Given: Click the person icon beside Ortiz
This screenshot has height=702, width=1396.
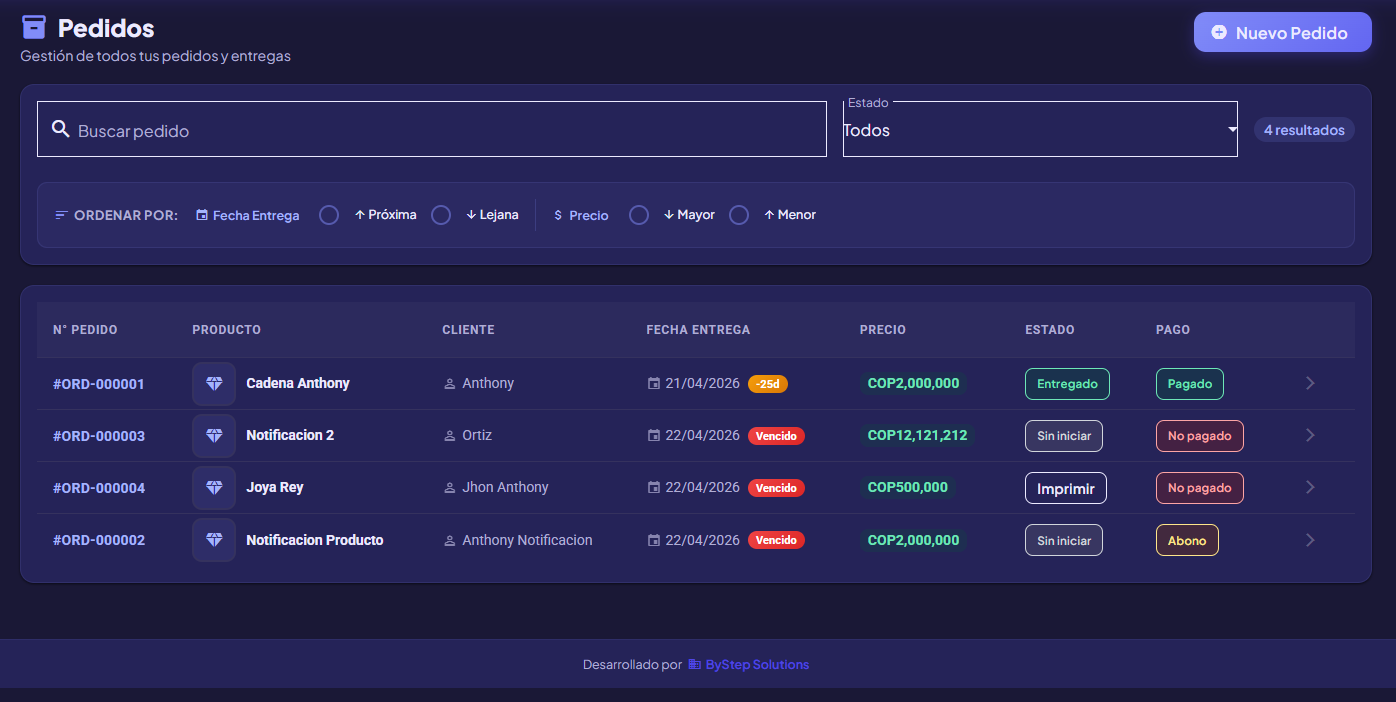Looking at the screenshot, I should tap(450, 436).
